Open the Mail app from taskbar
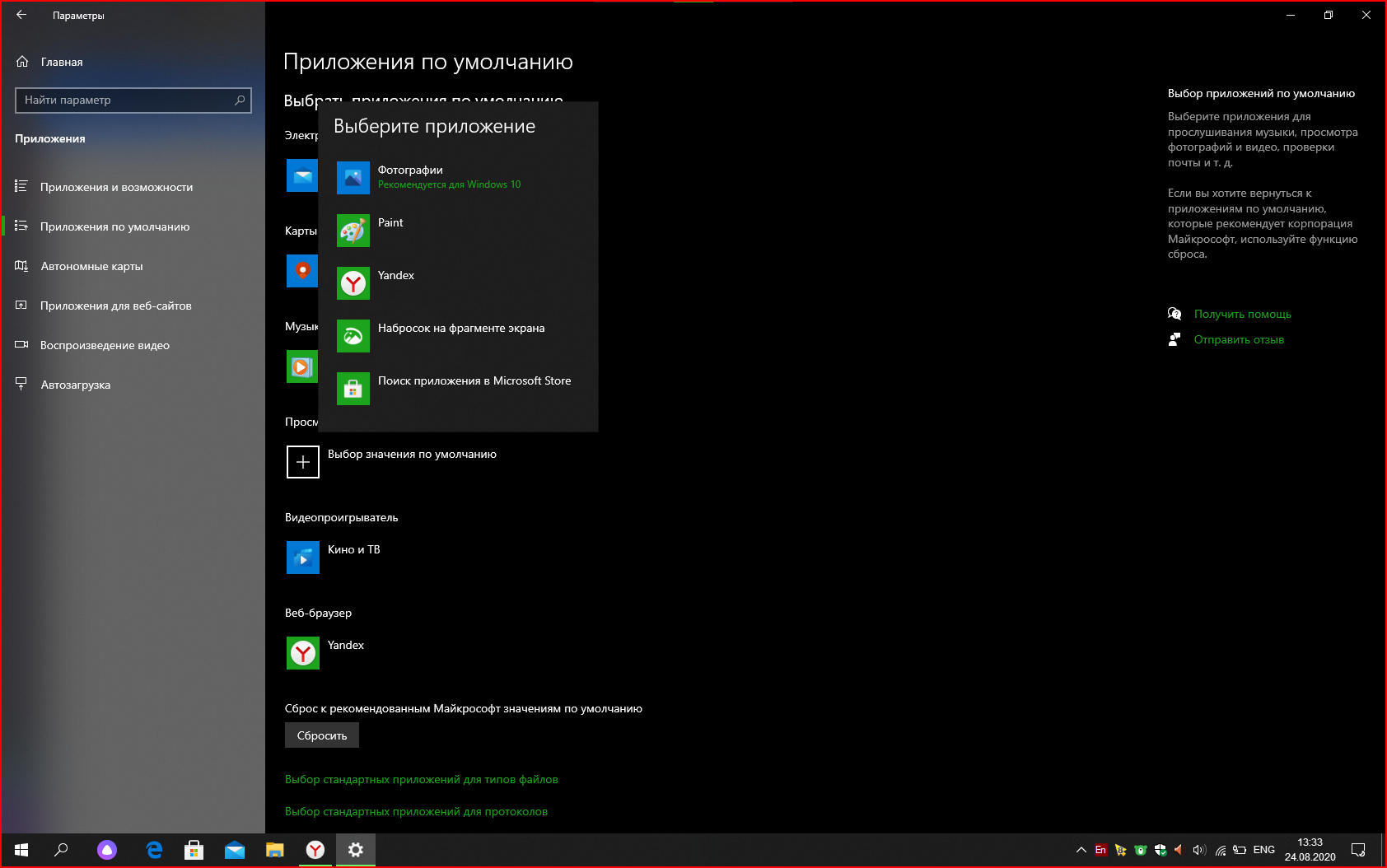This screenshot has height=868, width=1387. tap(235, 850)
